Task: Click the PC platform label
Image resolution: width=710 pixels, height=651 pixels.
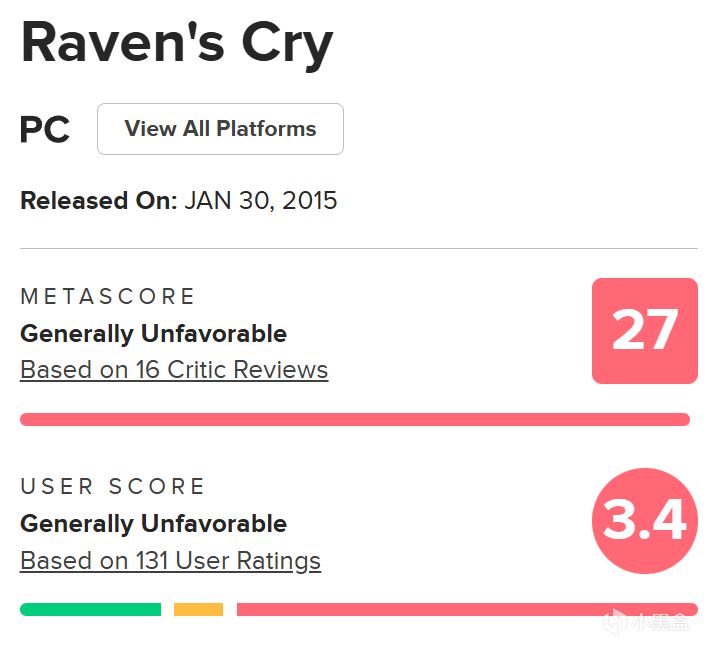Action: [x=45, y=130]
